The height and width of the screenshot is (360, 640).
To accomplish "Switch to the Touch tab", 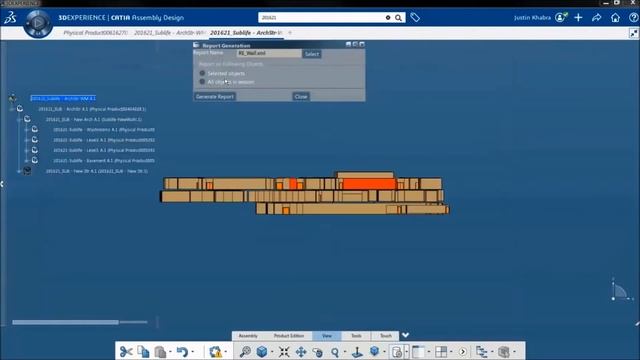I will 386,336.
